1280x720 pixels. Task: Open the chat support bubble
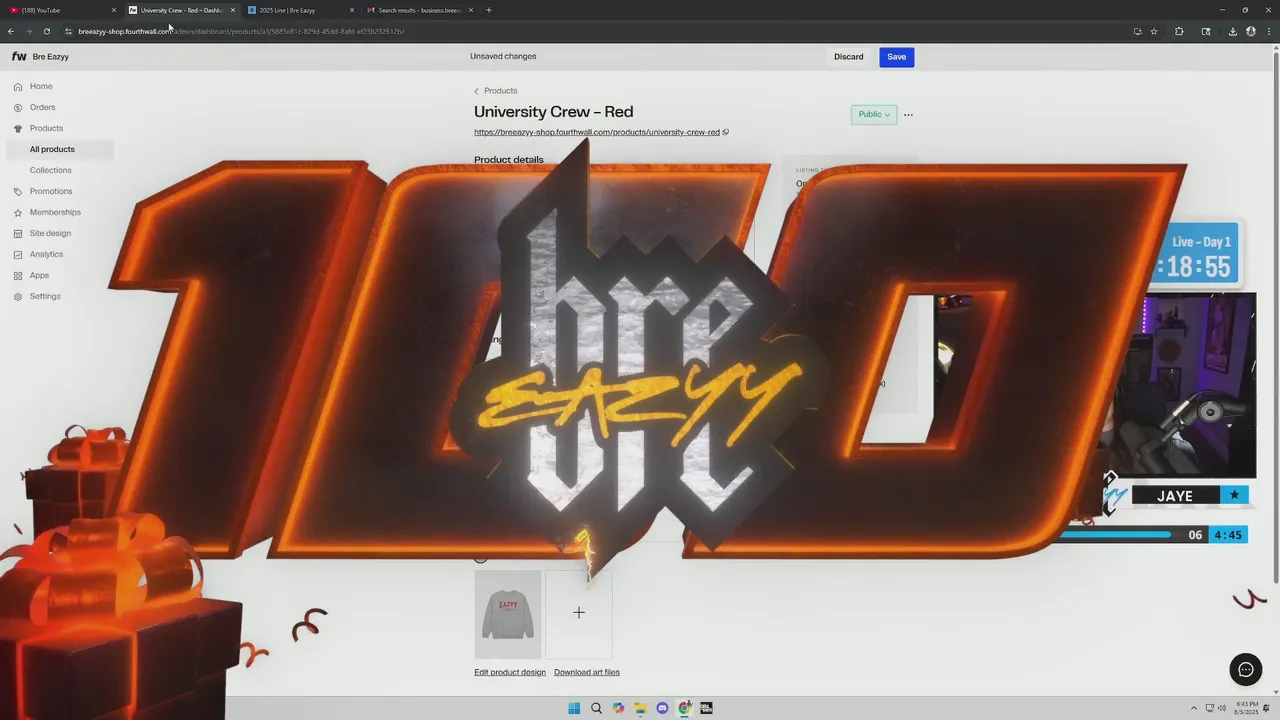click(x=1245, y=670)
